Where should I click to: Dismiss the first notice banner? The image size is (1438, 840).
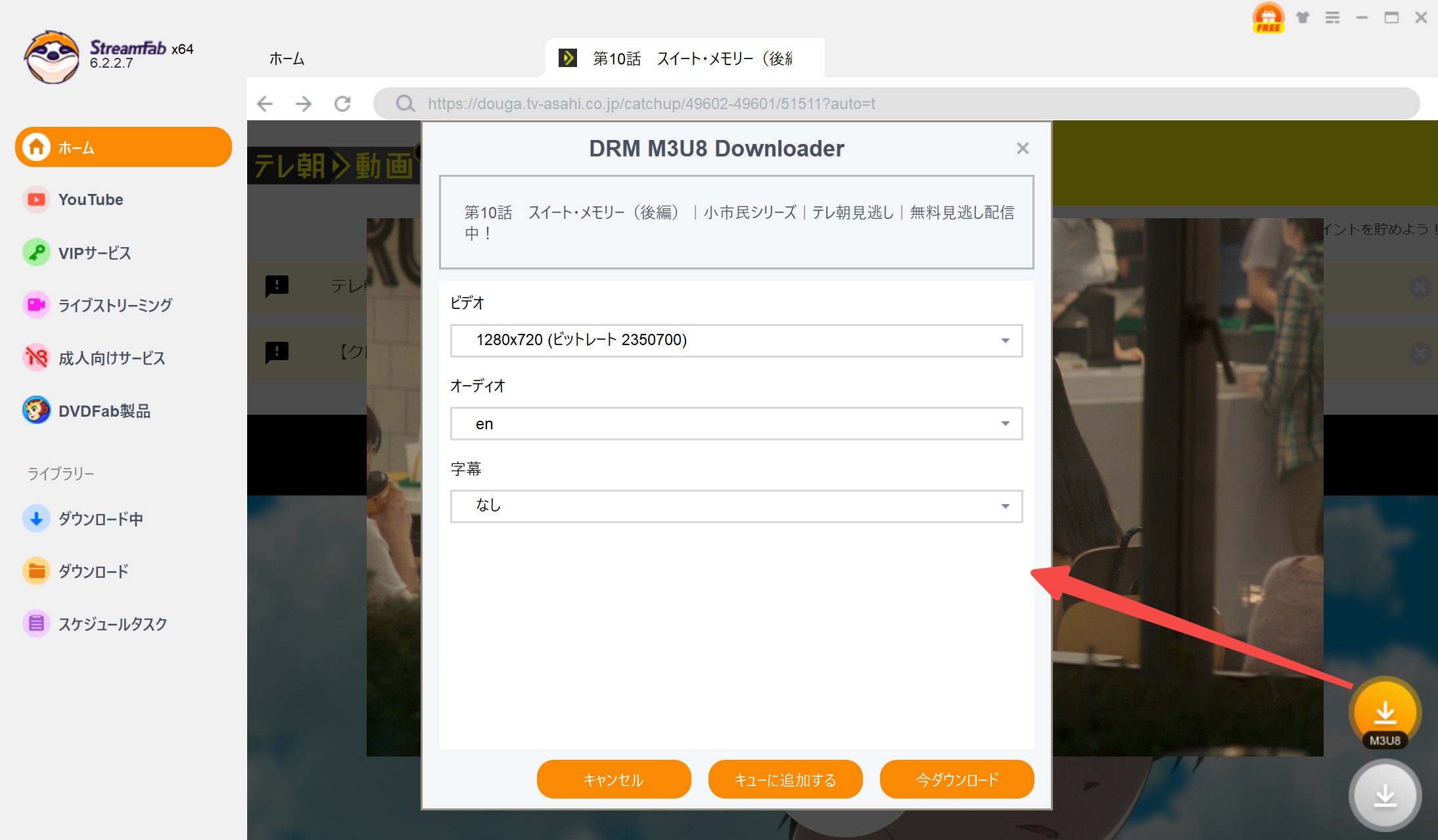1420,287
